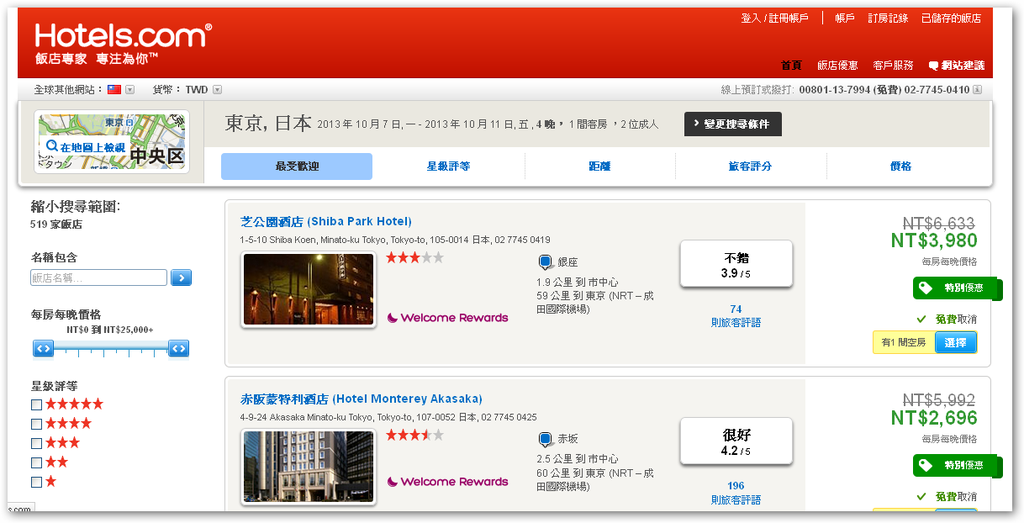Open 已儲存的飯店 saved hotels
1024x523 pixels.
point(951,18)
